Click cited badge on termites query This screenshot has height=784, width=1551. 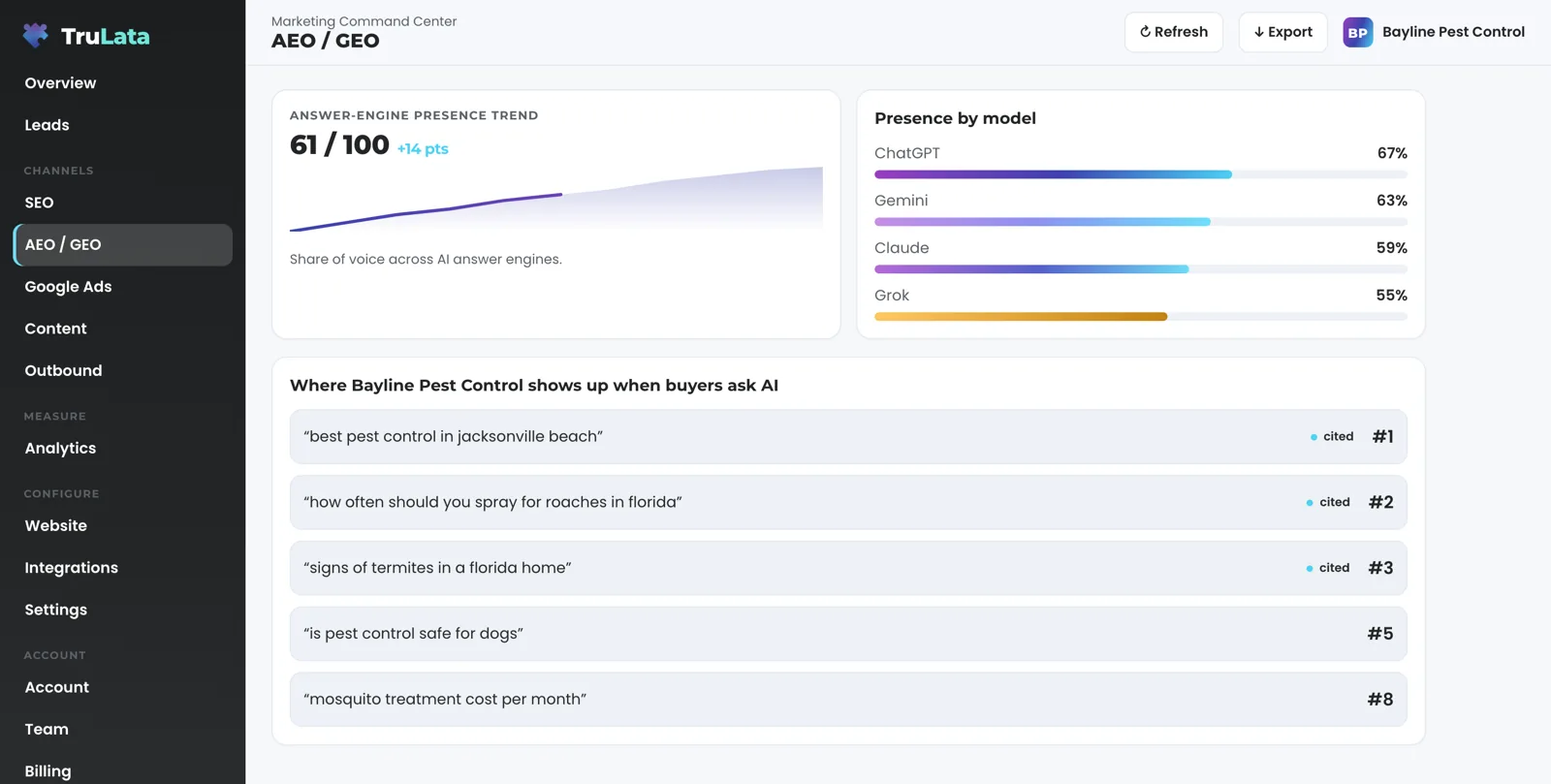click(1328, 568)
